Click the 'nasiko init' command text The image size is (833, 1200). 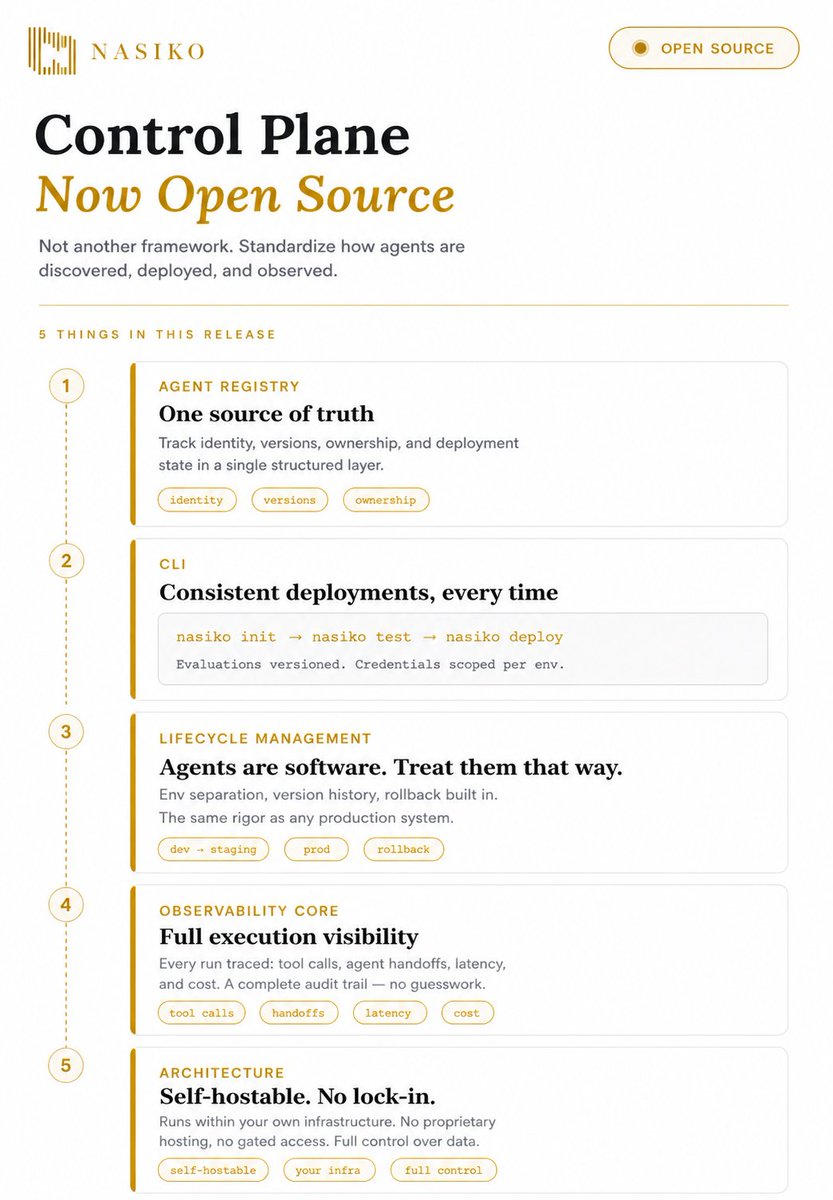226,637
